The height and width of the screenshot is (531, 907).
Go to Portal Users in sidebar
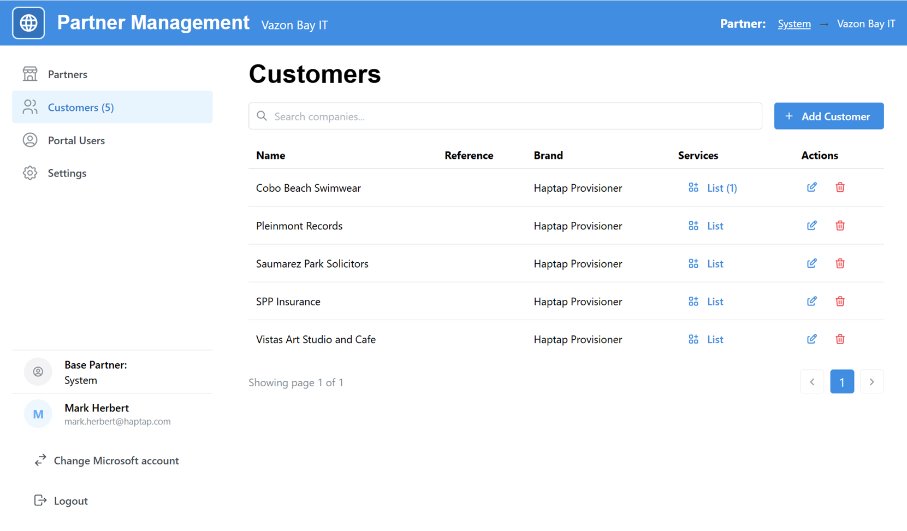(76, 140)
